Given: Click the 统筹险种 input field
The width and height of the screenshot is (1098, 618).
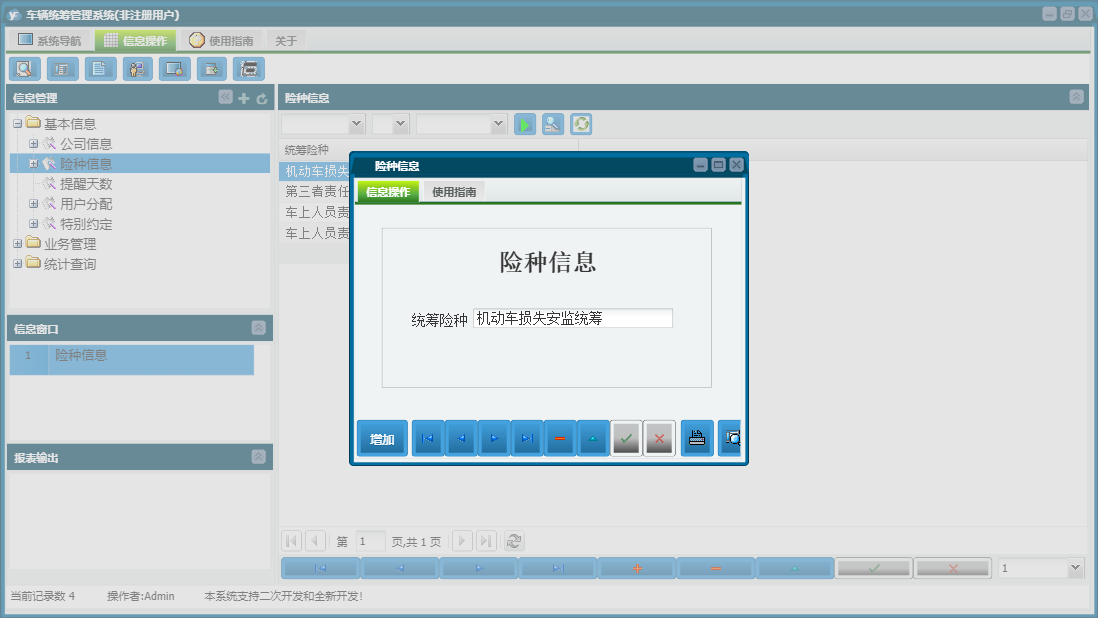Looking at the screenshot, I should 572,317.
